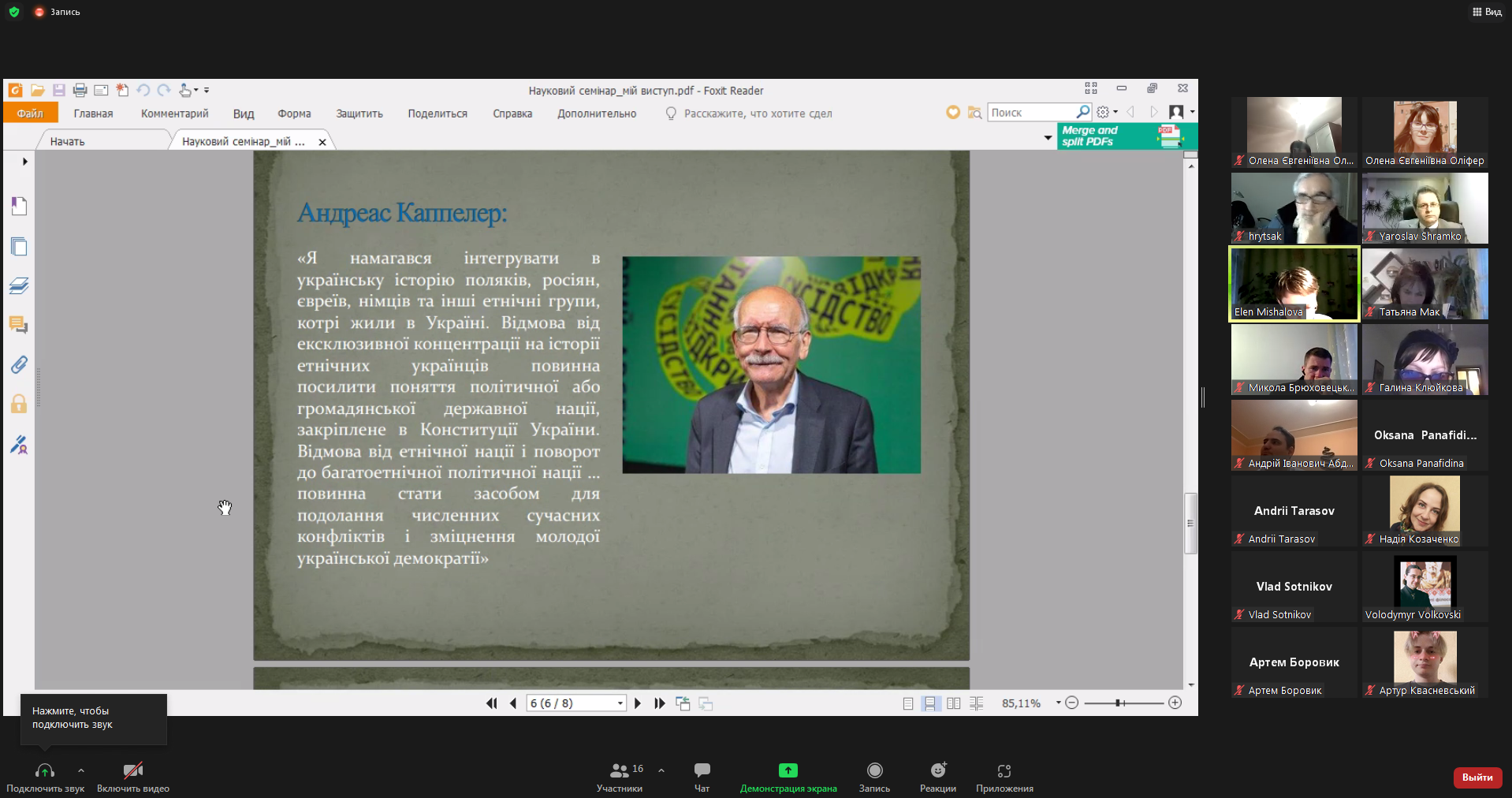The height and width of the screenshot is (798, 1512).
Task: Open the Digital Signatures panel in sidebar
Action: (19, 446)
